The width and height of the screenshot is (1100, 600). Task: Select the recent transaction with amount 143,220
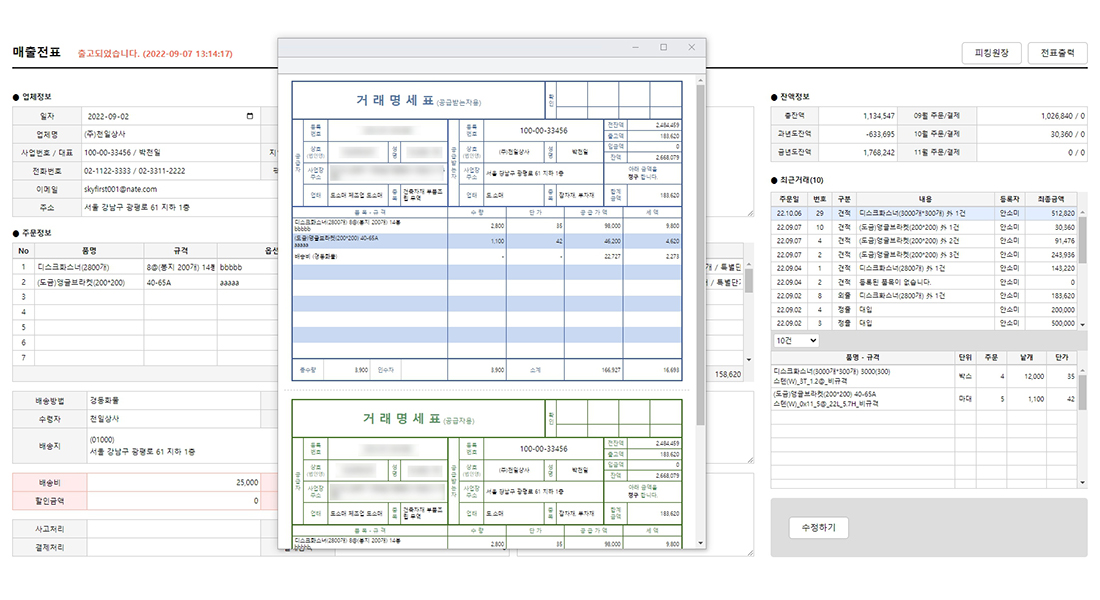click(x=924, y=268)
